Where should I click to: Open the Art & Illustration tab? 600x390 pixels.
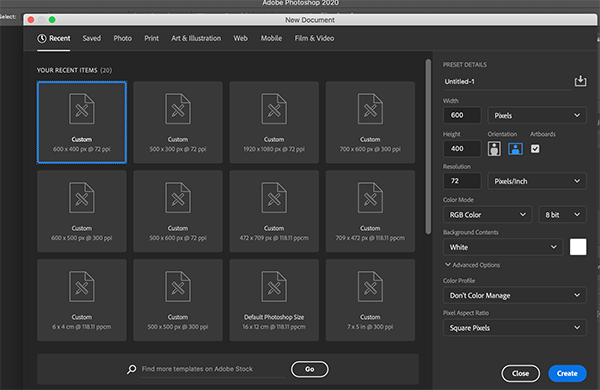tap(196, 38)
